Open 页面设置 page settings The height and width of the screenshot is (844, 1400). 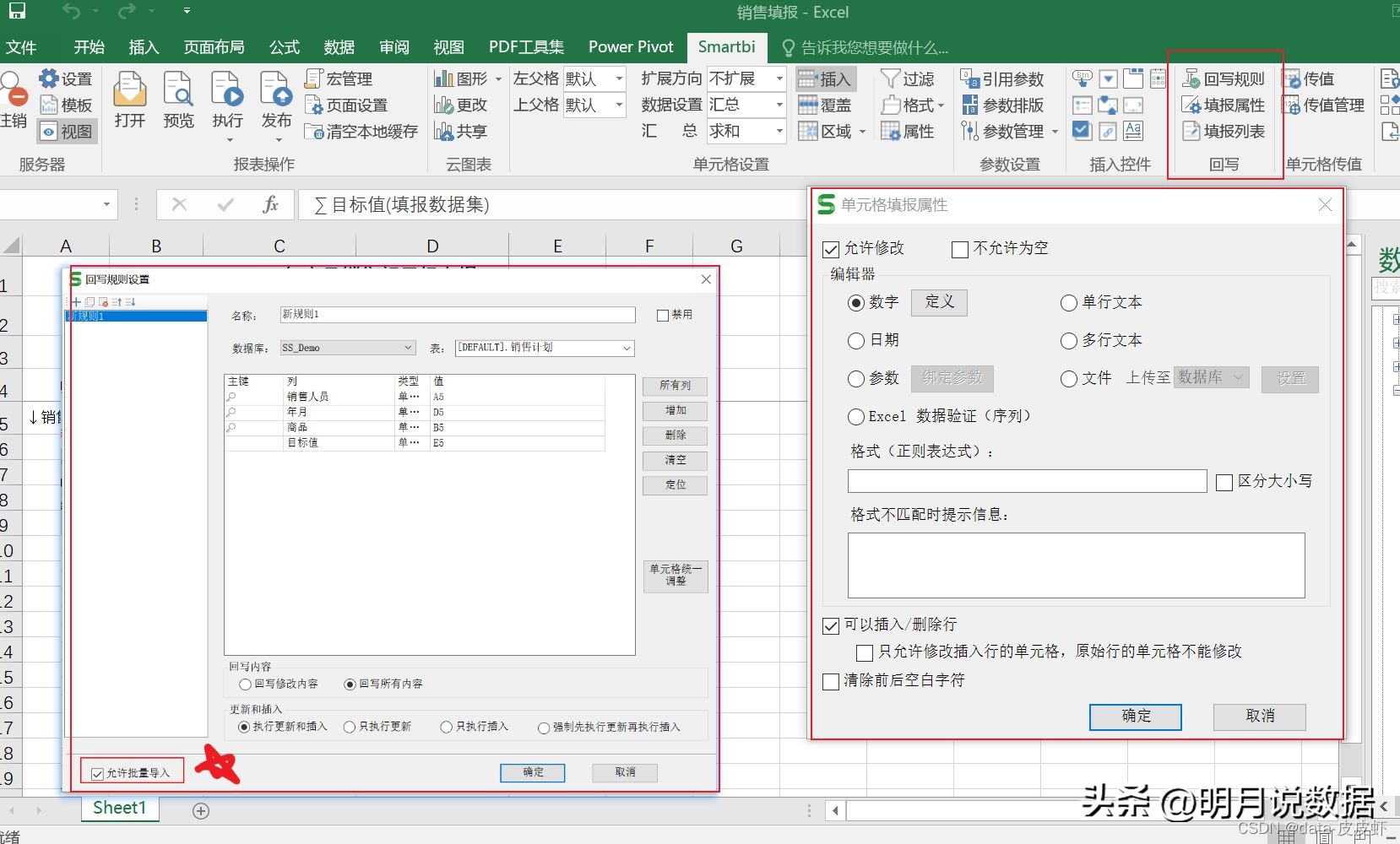click(x=346, y=105)
